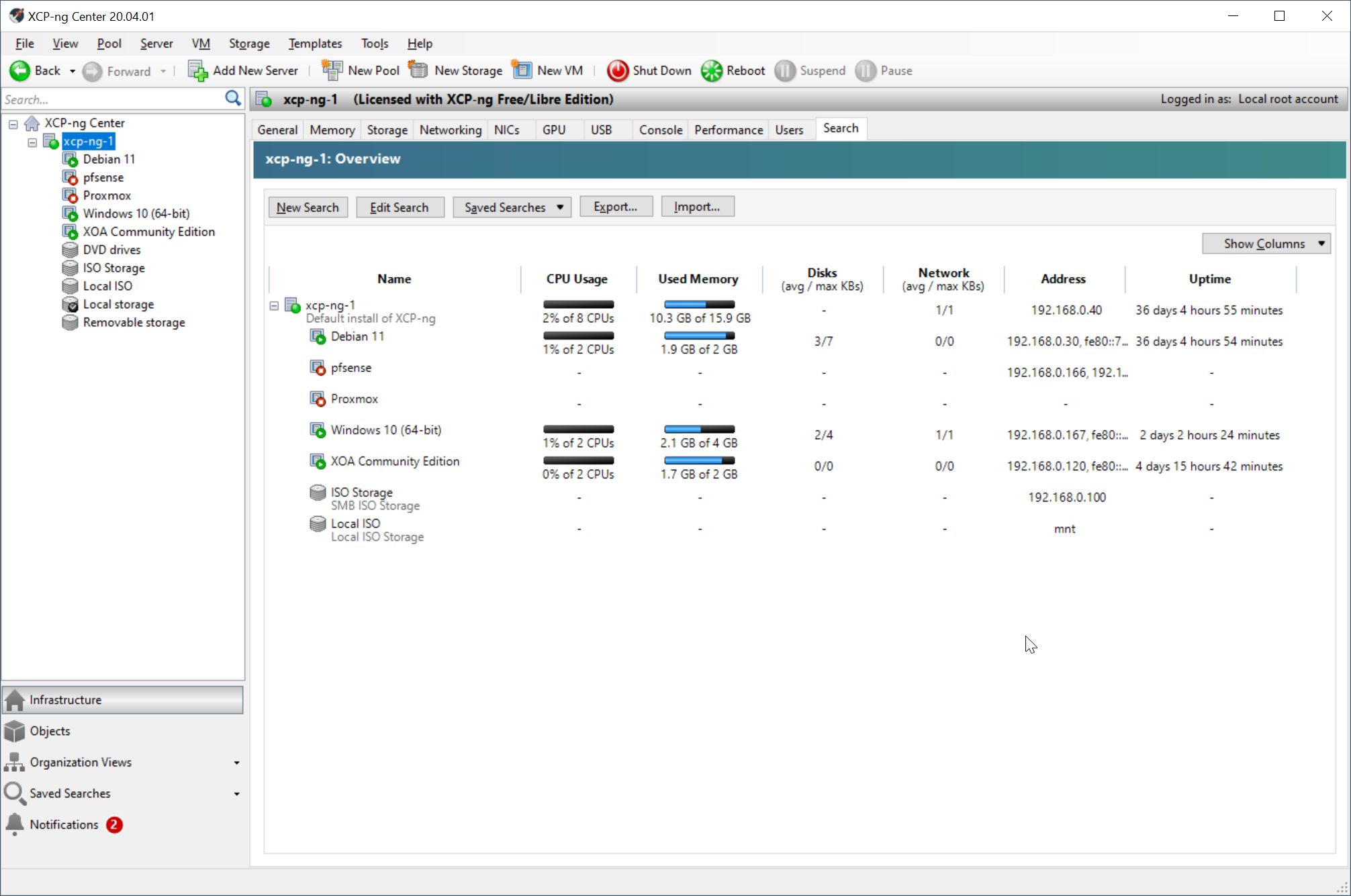Open the Templates menu
The height and width of the screenshot is (896, 1351).
coord(315,44)
